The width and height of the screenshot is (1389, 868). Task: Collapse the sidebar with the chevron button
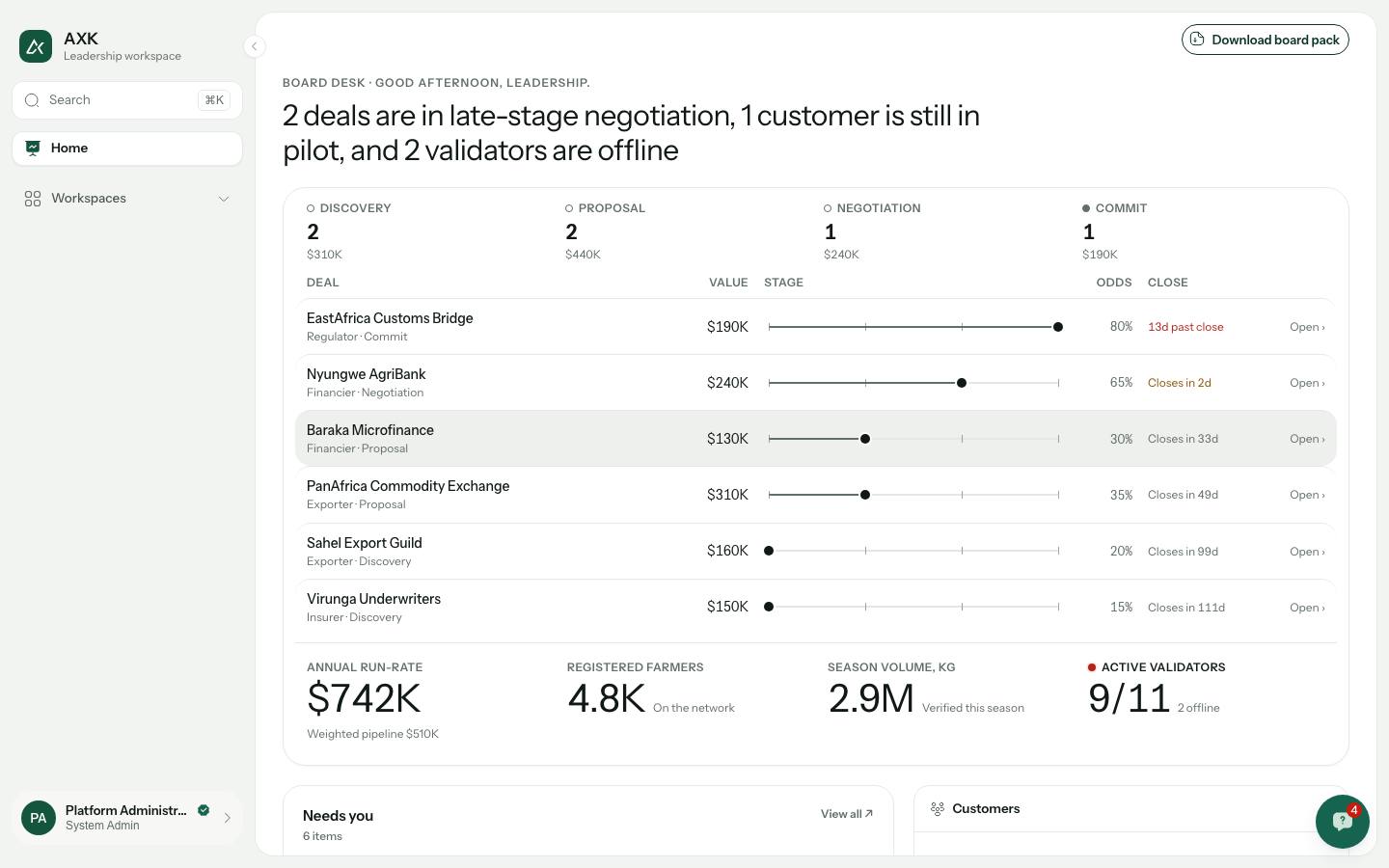254,46
